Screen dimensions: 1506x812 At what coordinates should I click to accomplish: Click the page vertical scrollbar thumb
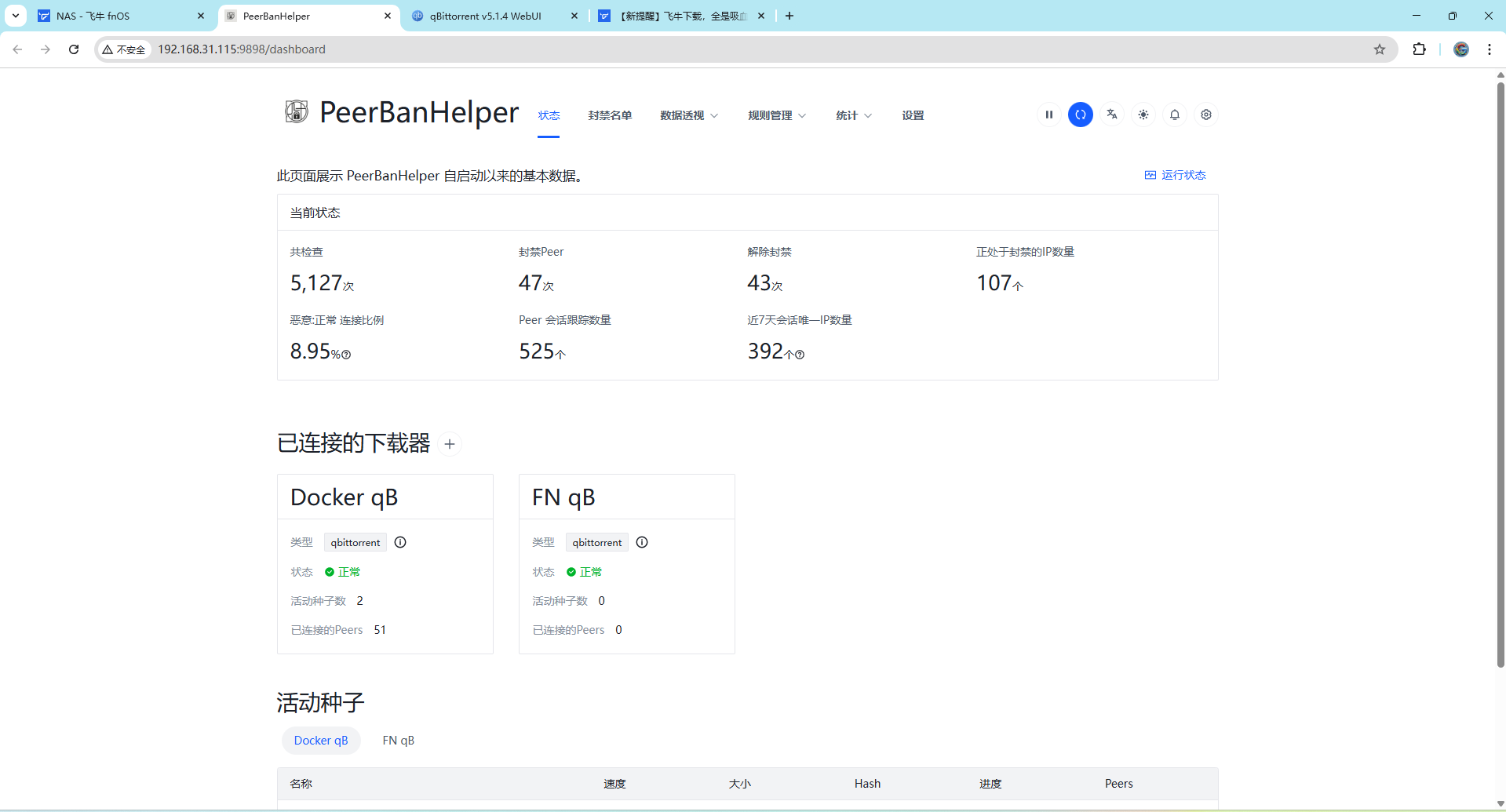(1501, 373)
